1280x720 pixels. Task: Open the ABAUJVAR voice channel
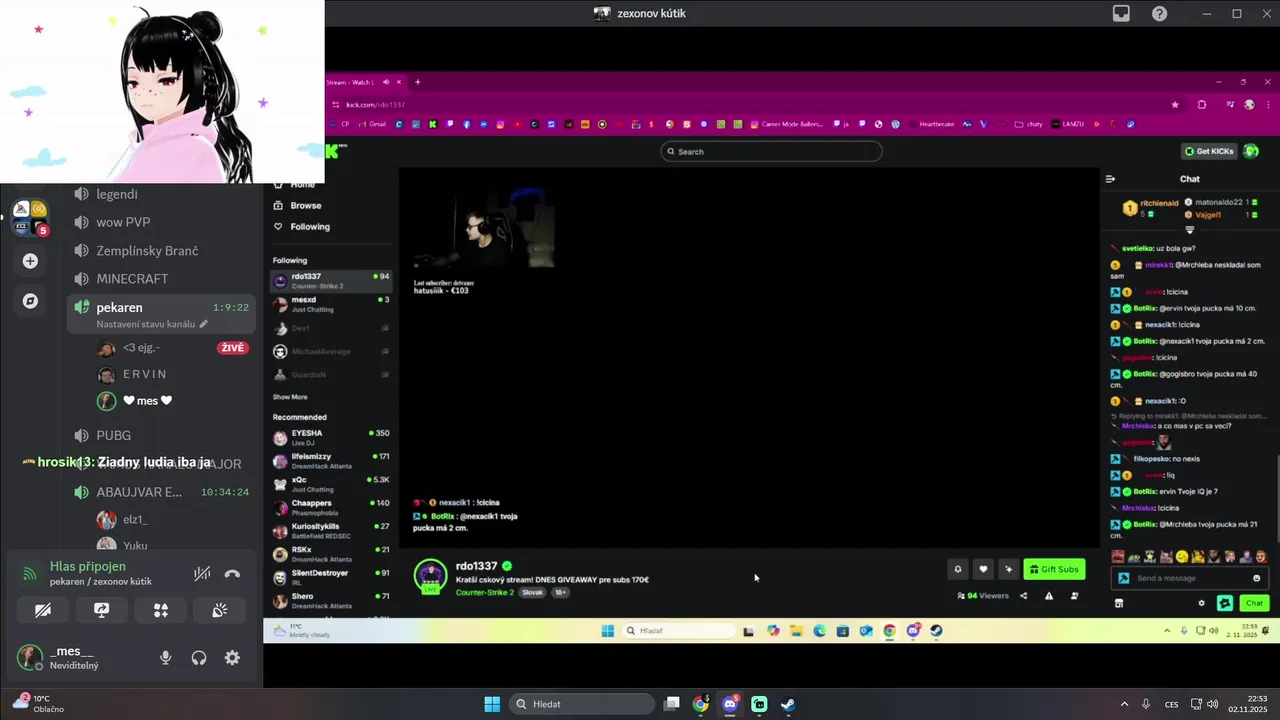tap(160, 492)
